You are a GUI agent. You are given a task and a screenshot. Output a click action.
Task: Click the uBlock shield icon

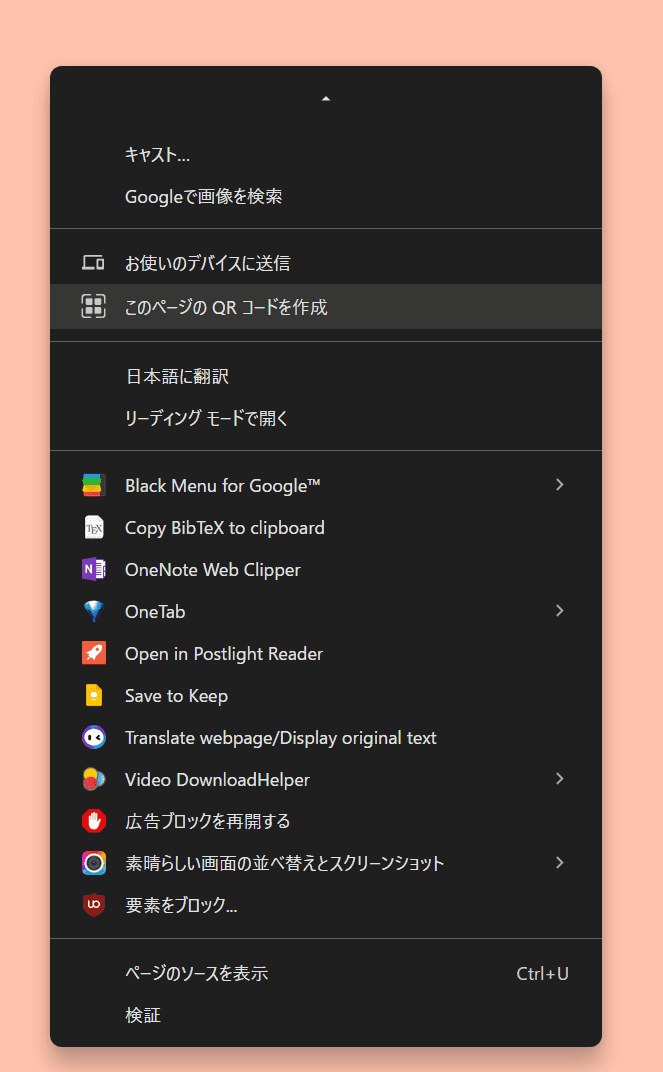pyautogui.click(x=93, y=905)
